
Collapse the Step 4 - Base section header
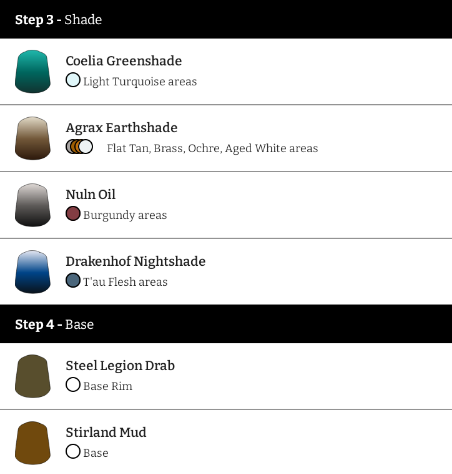[x=226, y=324]
